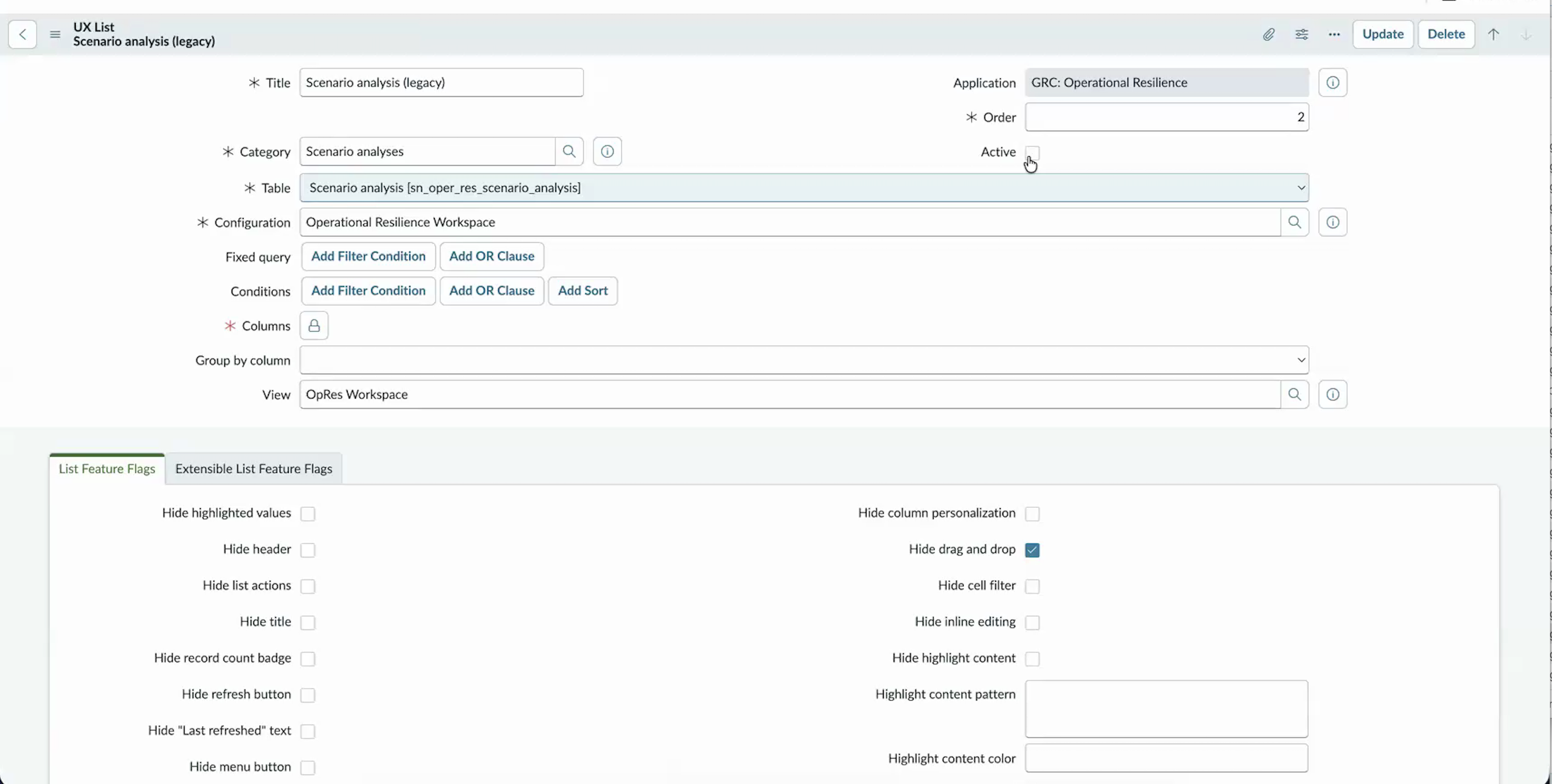Preview View record info icon
The width and height of the screenshot is (1552, 784).
1333,395
